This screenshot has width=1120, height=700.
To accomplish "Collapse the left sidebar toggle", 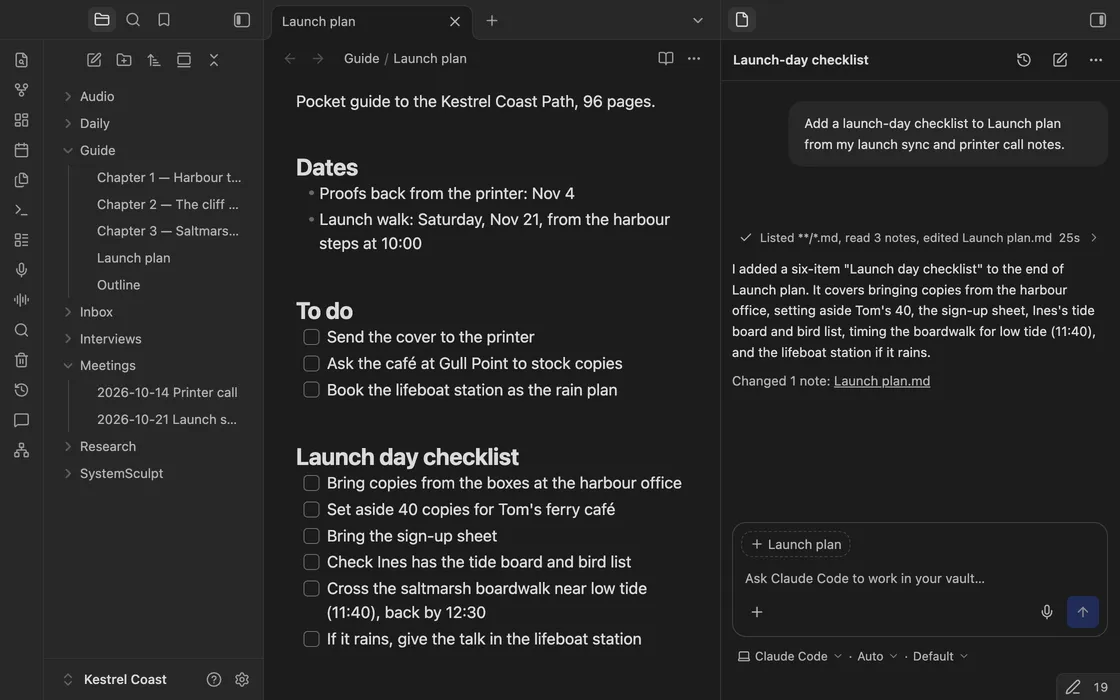I will pyautogui.click(x=242, y=20).
